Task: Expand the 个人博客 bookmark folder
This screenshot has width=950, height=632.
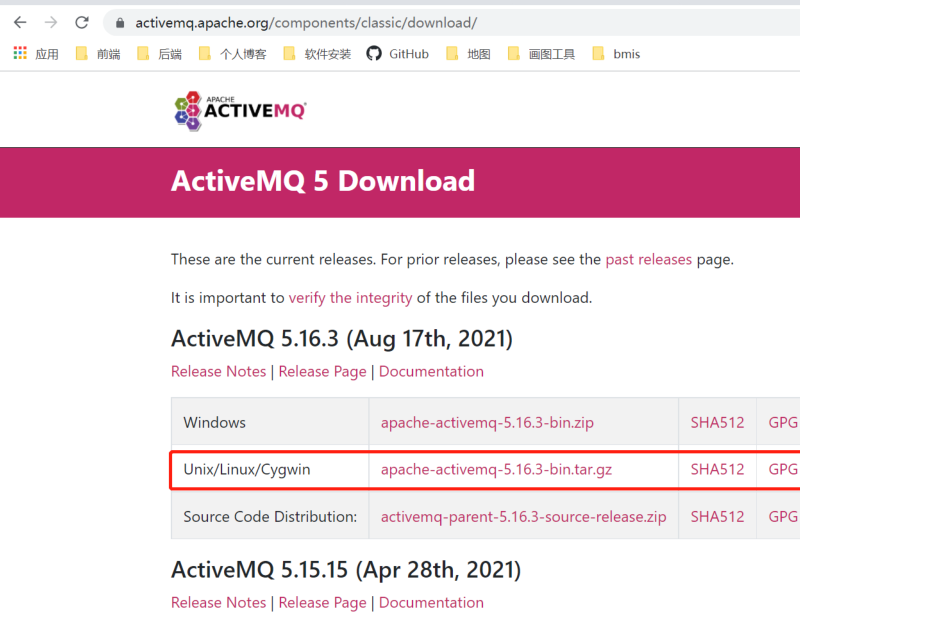Action: (x=233, y=54)
